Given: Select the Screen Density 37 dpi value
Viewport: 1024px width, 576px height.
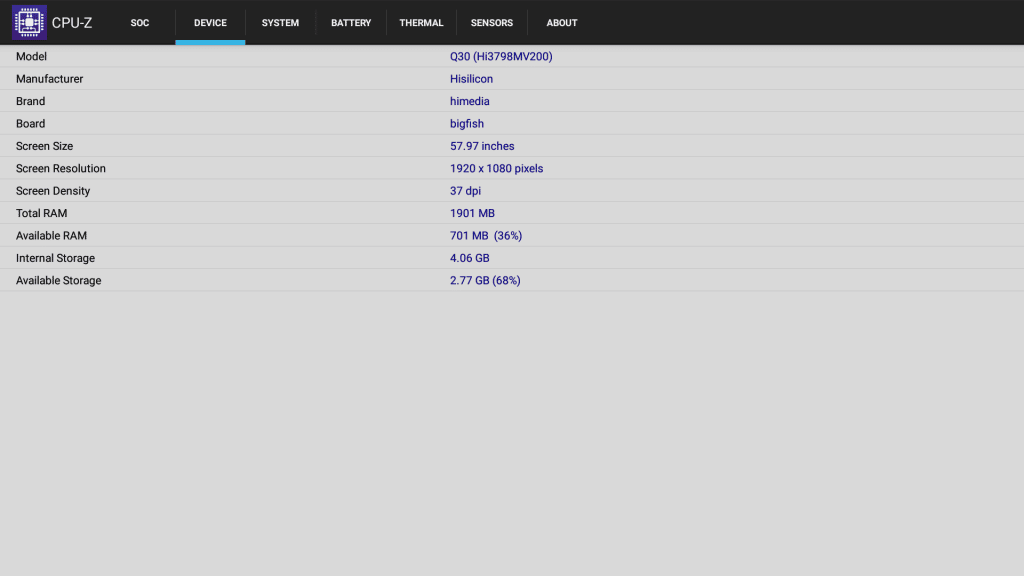Looking at the screenshot, I should coord(465,191).
